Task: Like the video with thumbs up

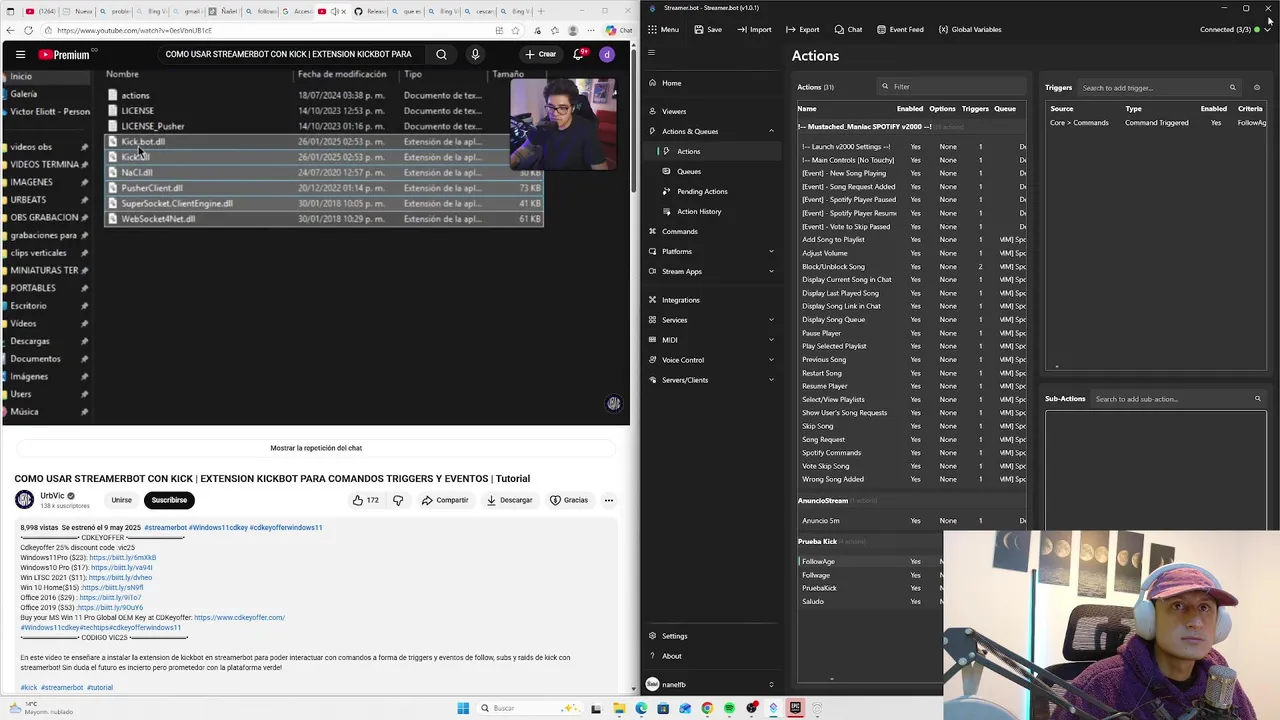Action: point(365,500)
